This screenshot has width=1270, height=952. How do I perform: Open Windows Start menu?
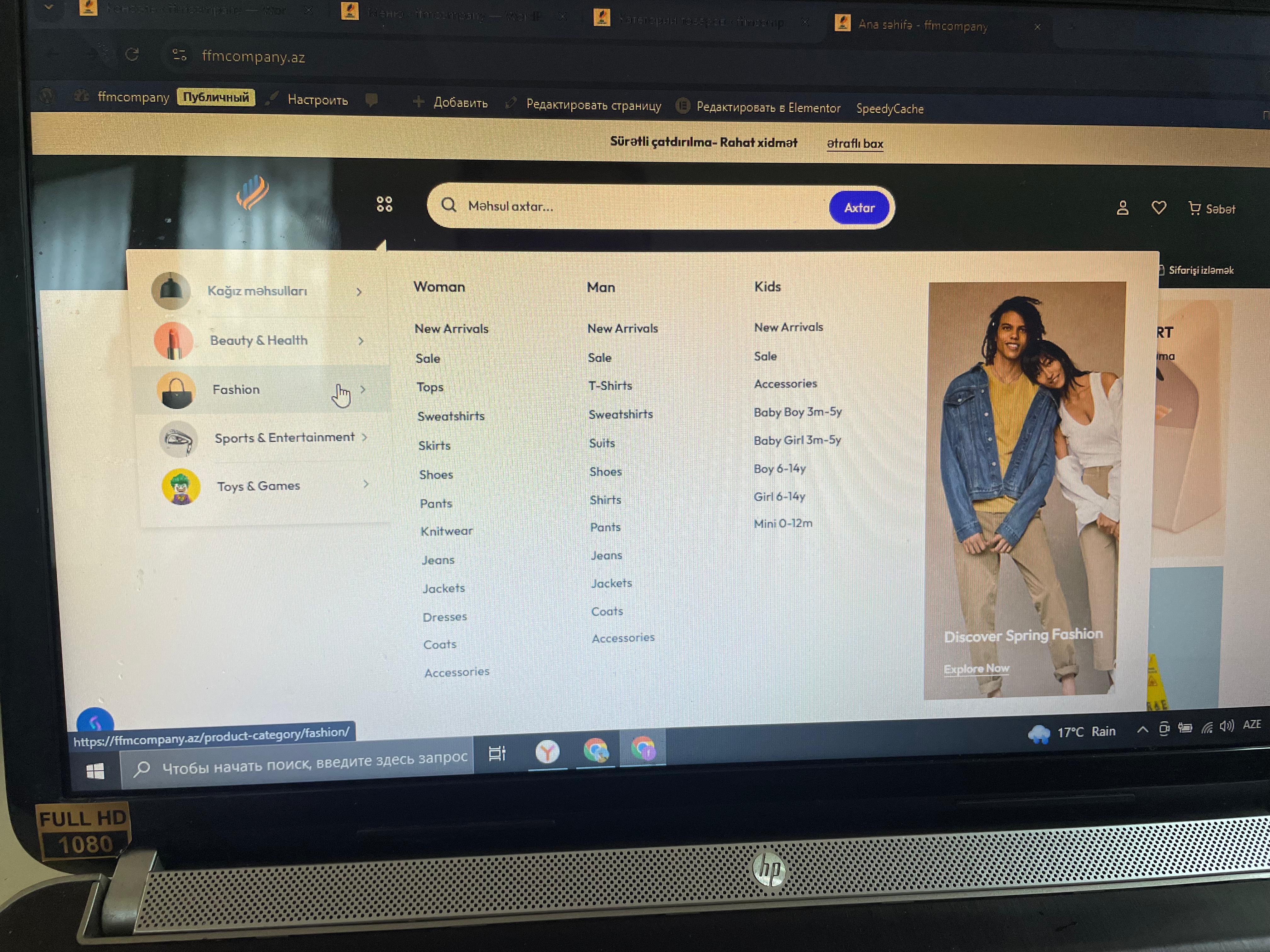click(x=95, y=772)
